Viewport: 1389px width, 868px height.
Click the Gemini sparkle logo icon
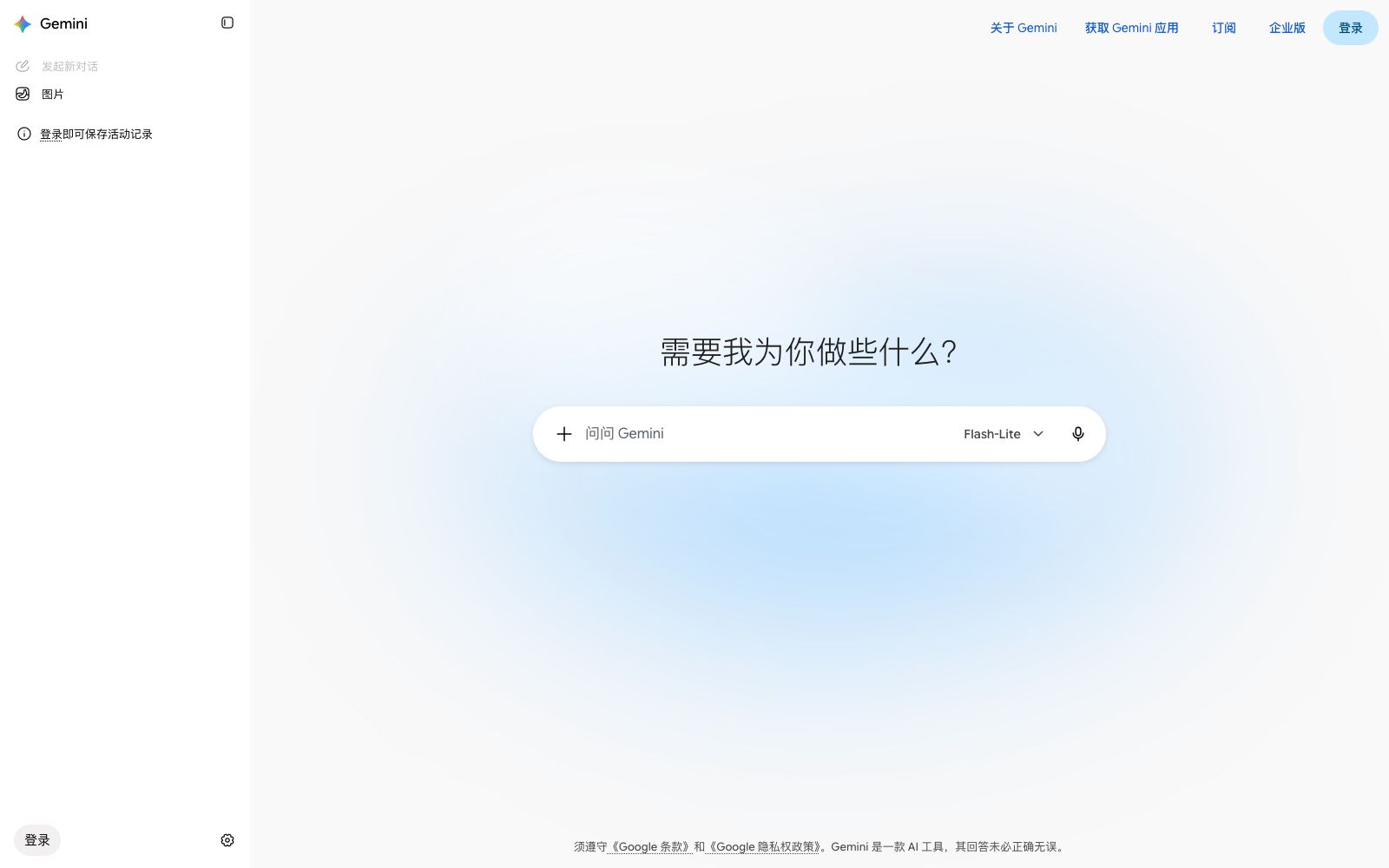[x=23, y=24]
